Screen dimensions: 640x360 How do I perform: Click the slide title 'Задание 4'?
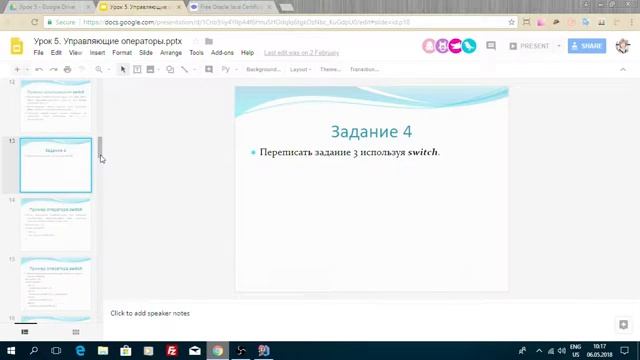(371, 132)
